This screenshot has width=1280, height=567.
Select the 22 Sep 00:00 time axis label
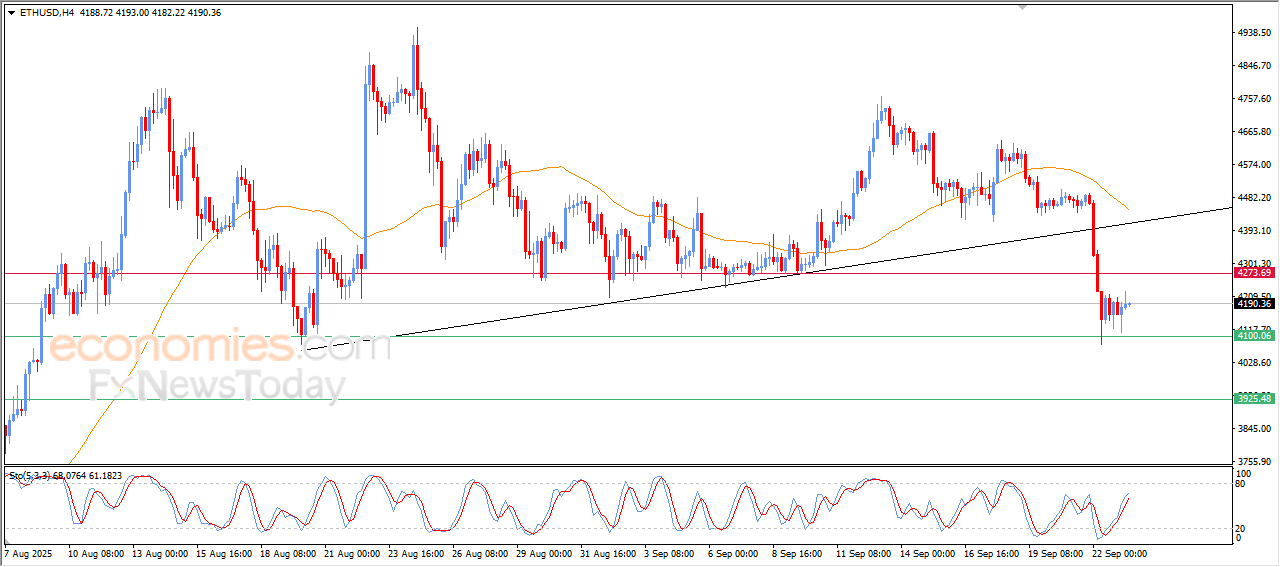[x=1119, y=553]
